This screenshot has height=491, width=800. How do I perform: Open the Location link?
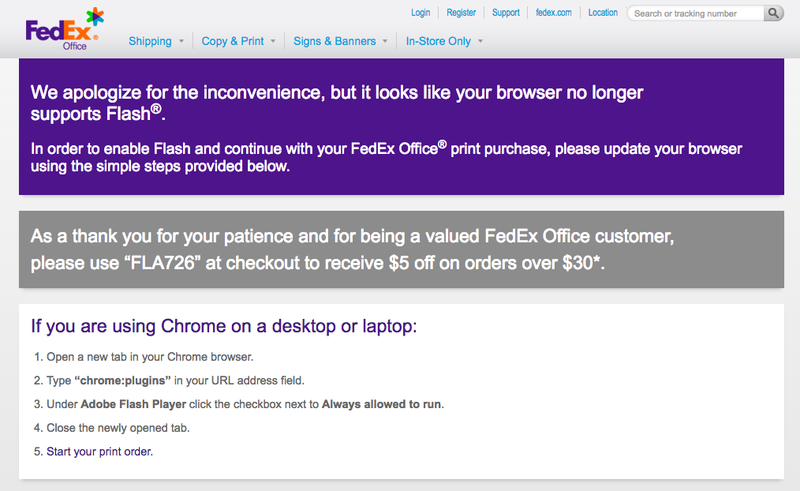click(x=603, y=13)
